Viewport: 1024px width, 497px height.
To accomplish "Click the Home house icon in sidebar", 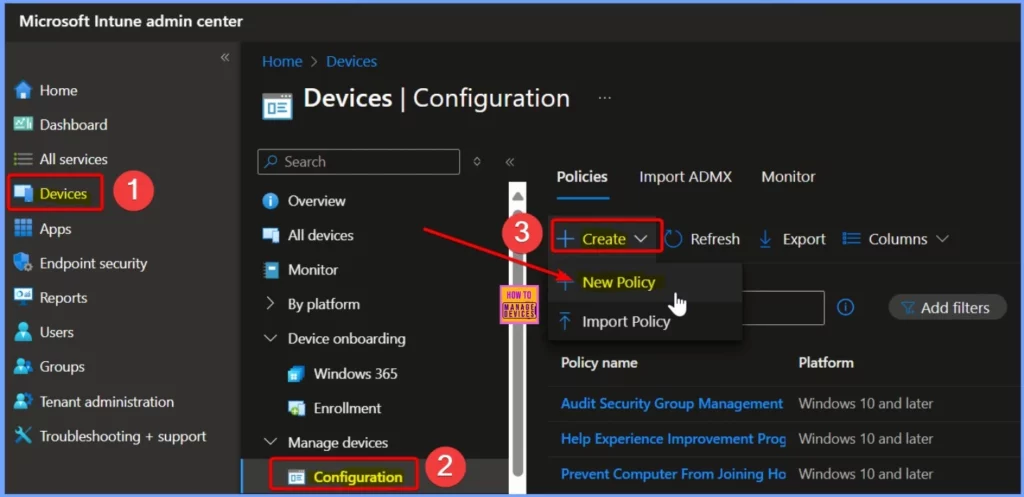I will 23,90.
